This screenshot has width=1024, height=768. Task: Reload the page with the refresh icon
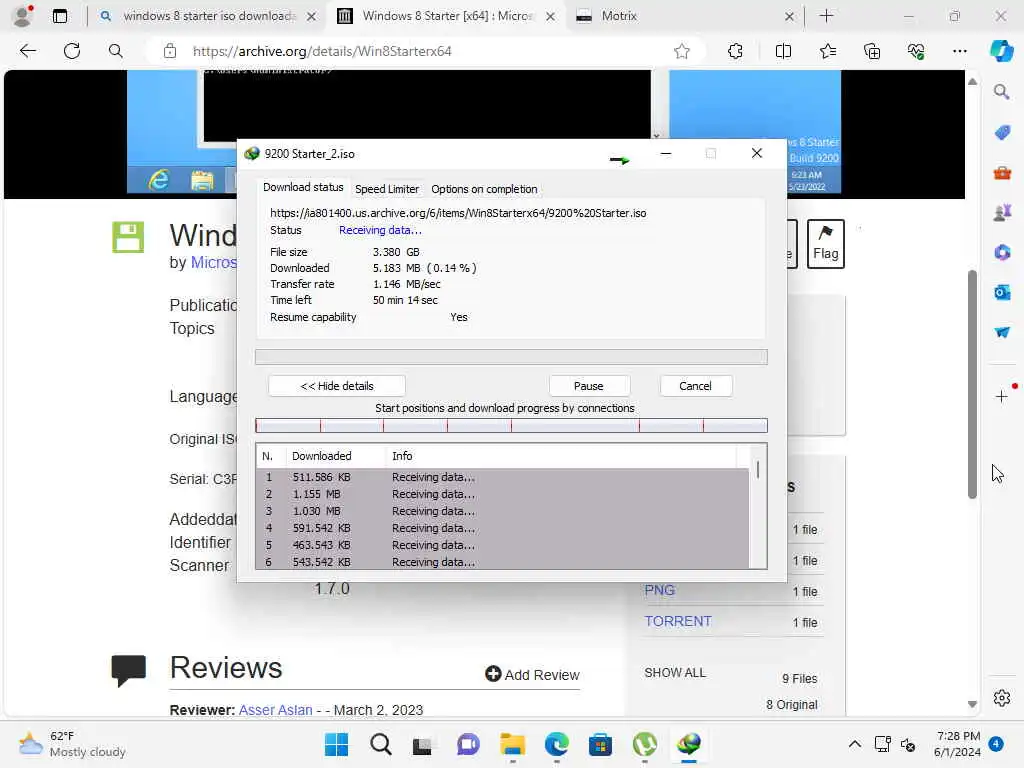click(x=72, y=51)
